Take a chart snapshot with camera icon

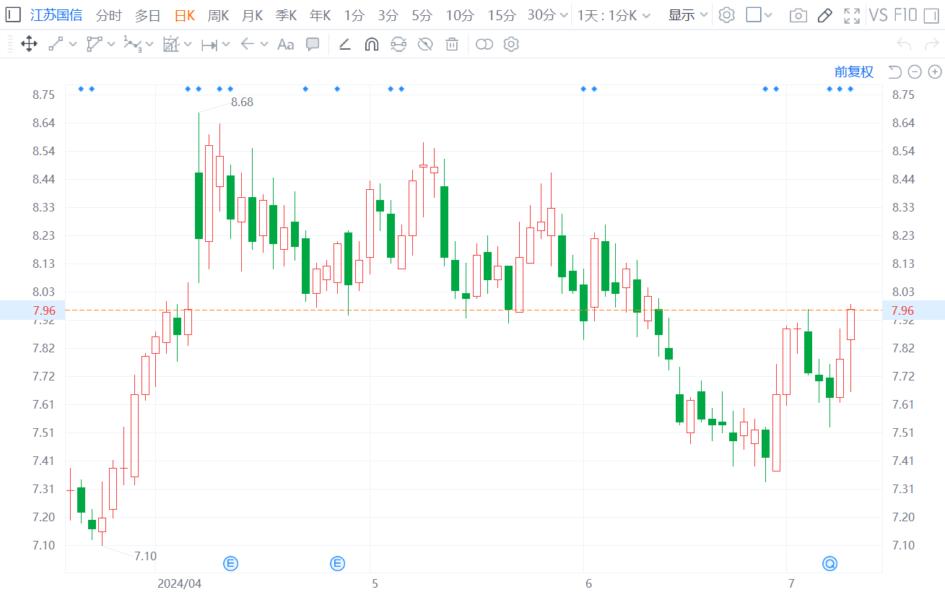tap(798, 15)
